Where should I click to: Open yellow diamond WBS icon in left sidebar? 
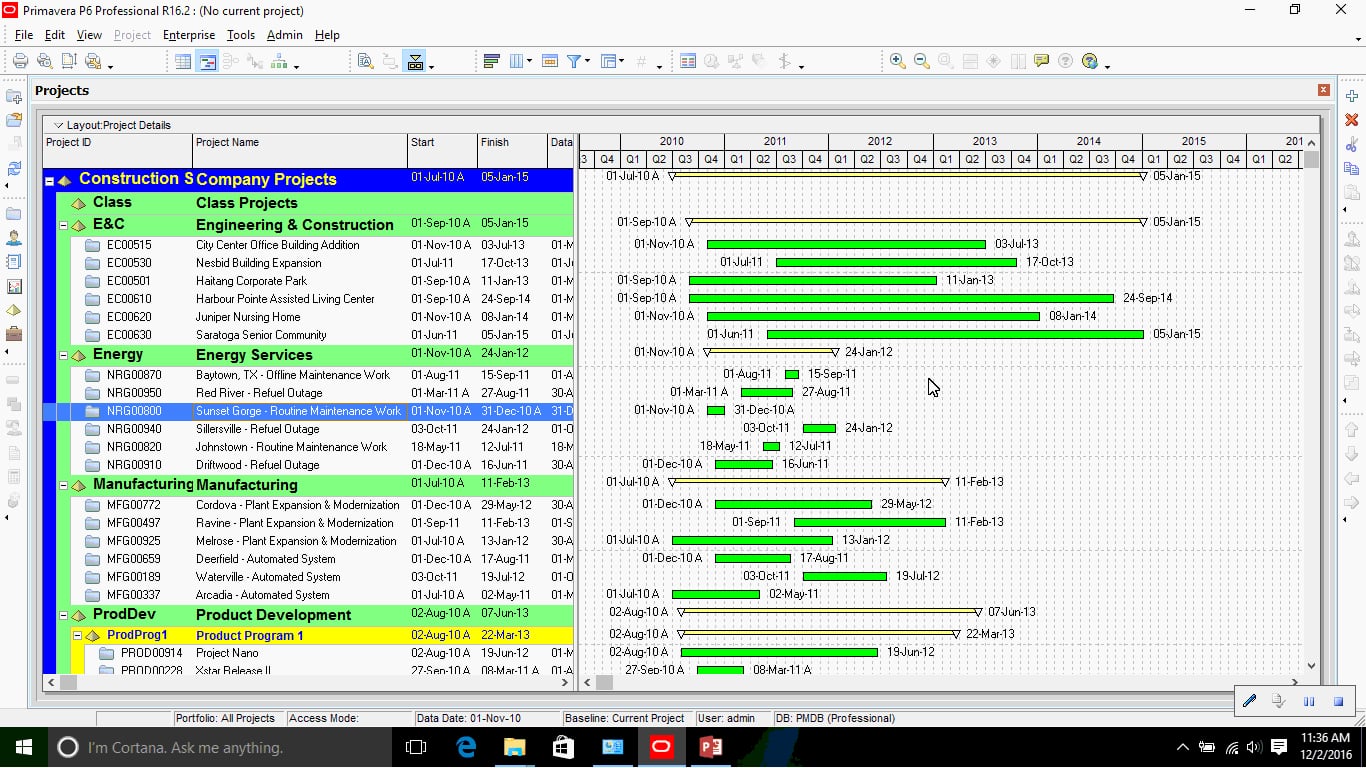(x=14, y=310)
